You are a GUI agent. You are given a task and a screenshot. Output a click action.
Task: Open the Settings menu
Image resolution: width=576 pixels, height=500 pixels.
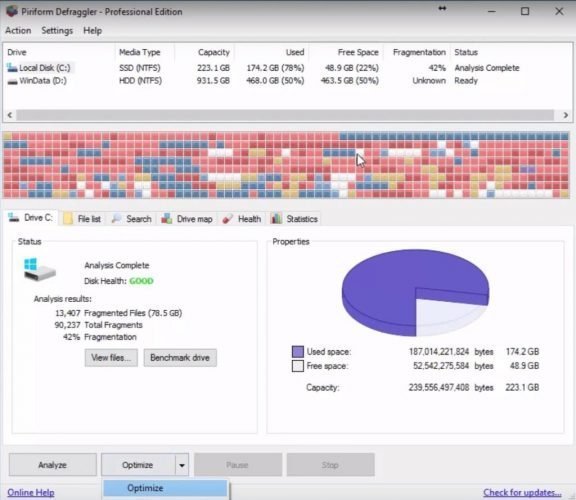[57, 30]
